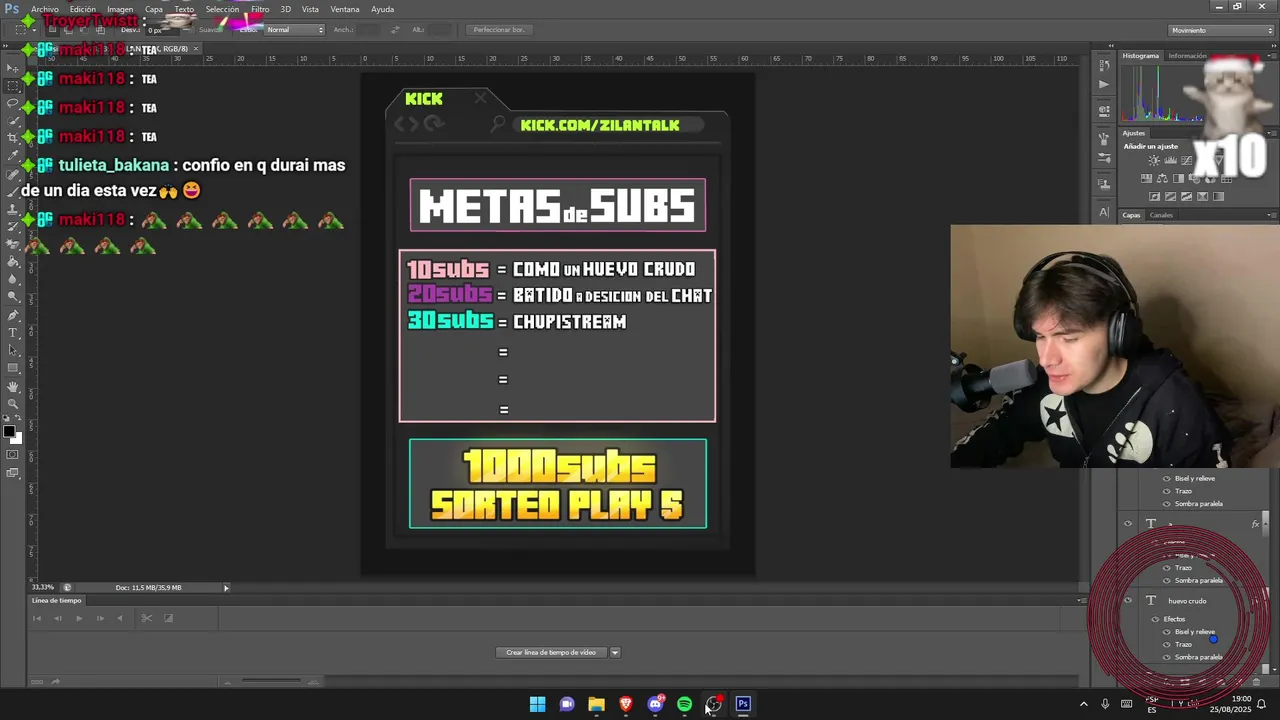Viewport: 1280px width, 720px height.
Task: Select the Crop tool
Action: [13, 137]
